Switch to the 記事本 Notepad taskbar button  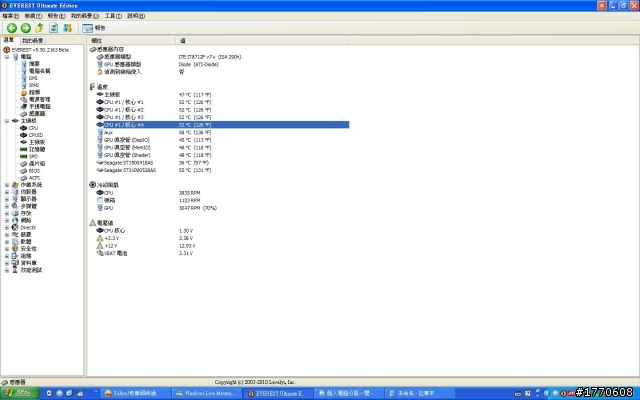tap(420, 393)
